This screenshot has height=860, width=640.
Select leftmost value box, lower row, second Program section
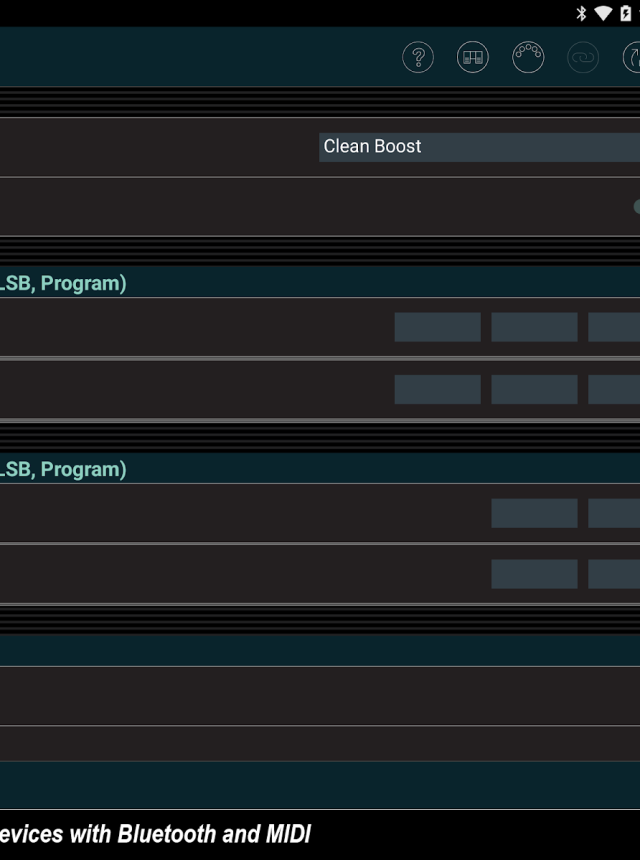pyautogui.click(x=534, y=574)
